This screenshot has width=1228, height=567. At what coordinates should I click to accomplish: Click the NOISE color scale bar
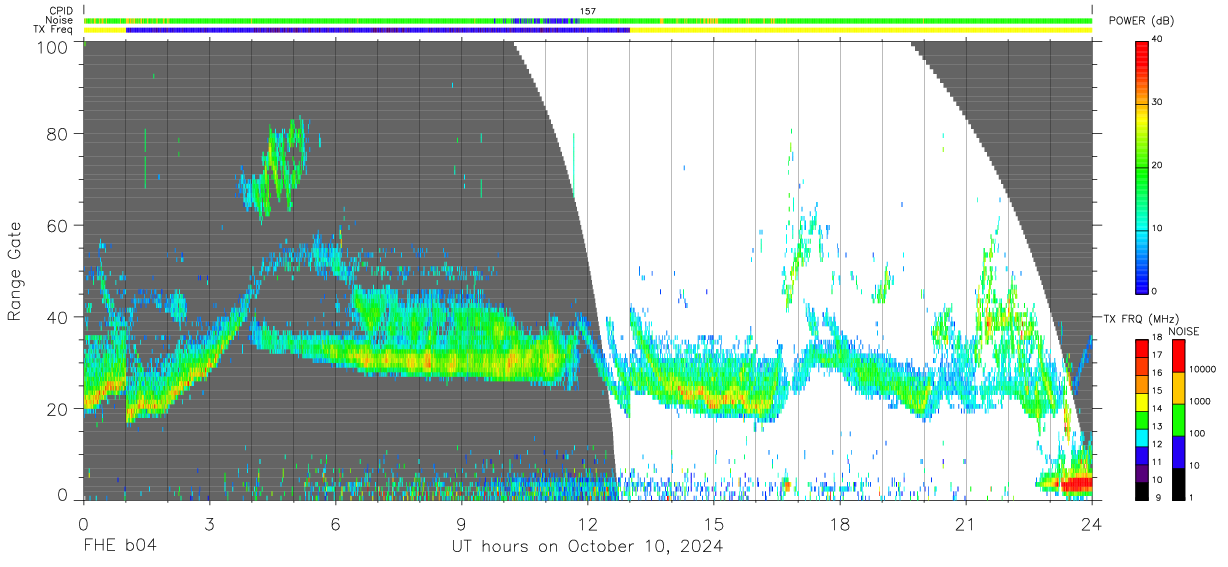click(x=1178, y=420)
